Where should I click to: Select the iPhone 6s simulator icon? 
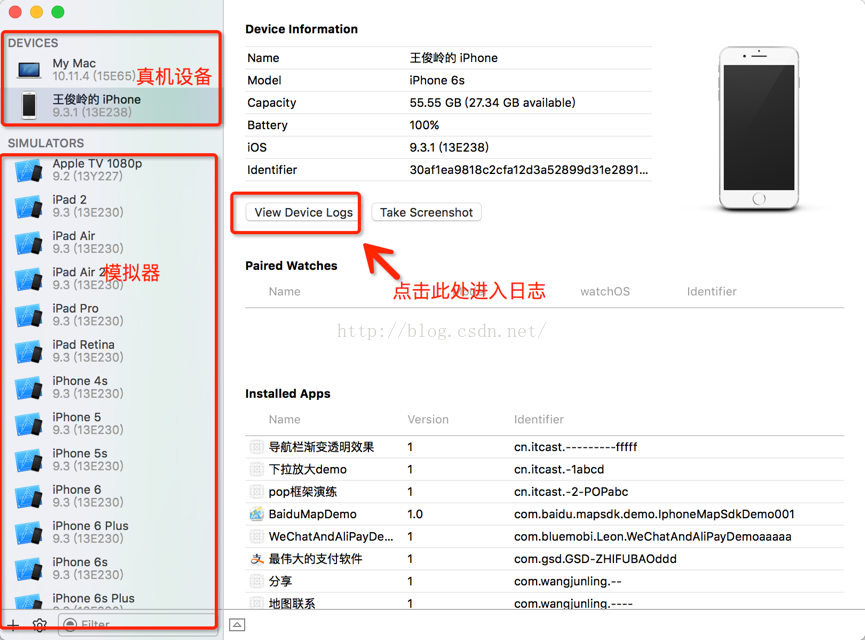(29, 569)
